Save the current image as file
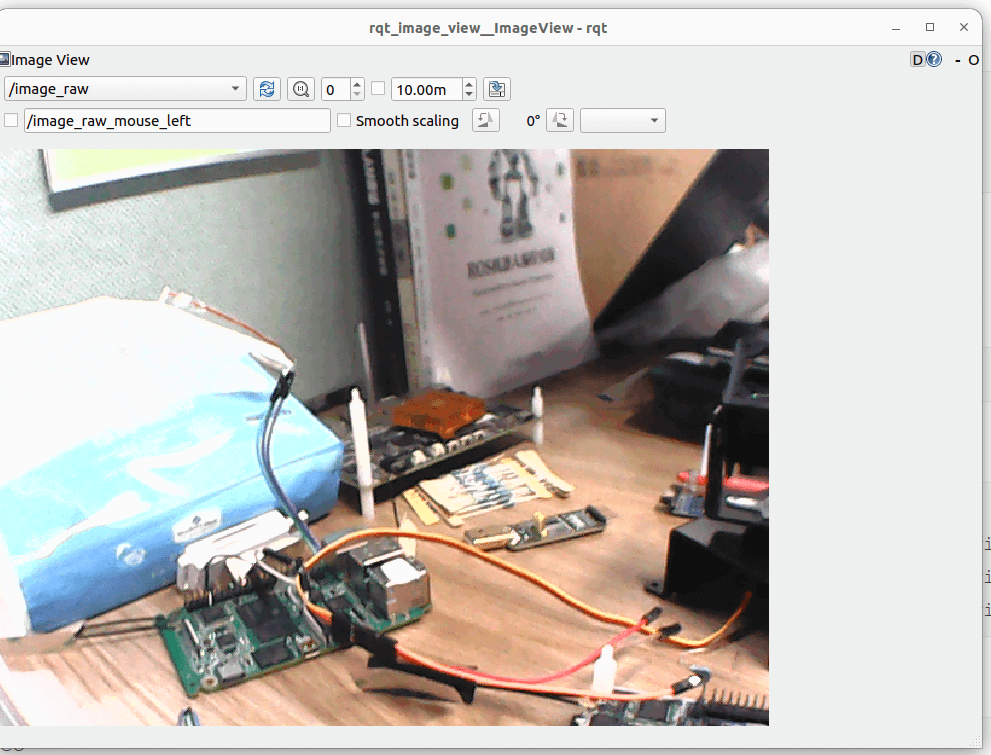 click(497, 89)
